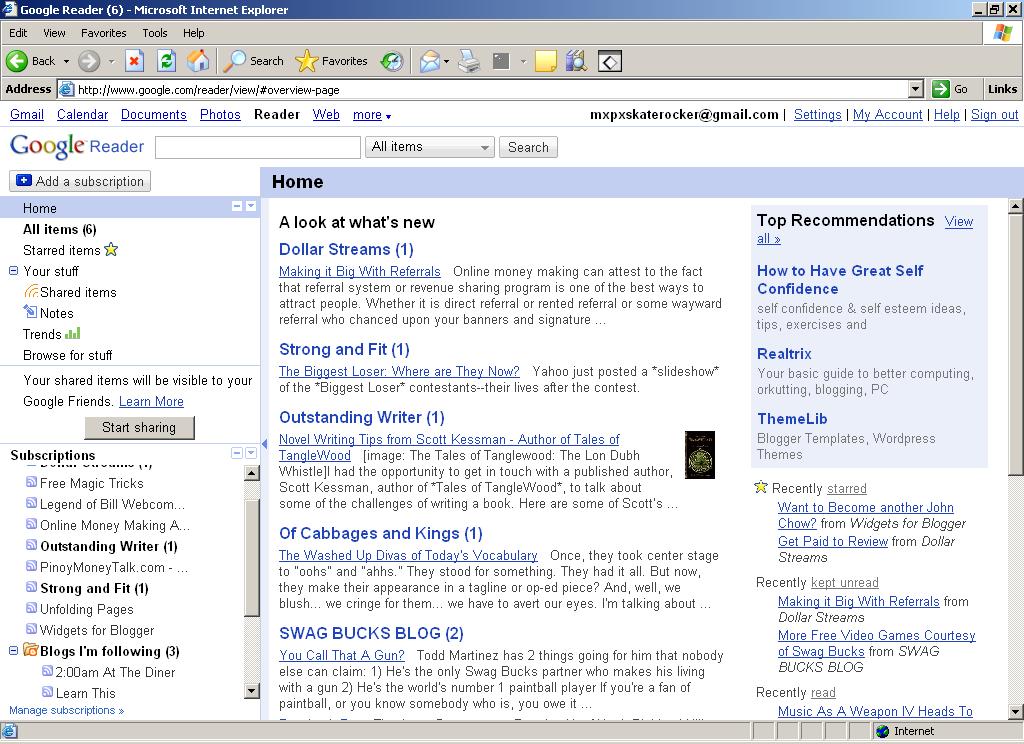Open Strong and Fit (1) subscription
Image resolution: width=1024 pixels, height=744 pixels.
[94, 588]
